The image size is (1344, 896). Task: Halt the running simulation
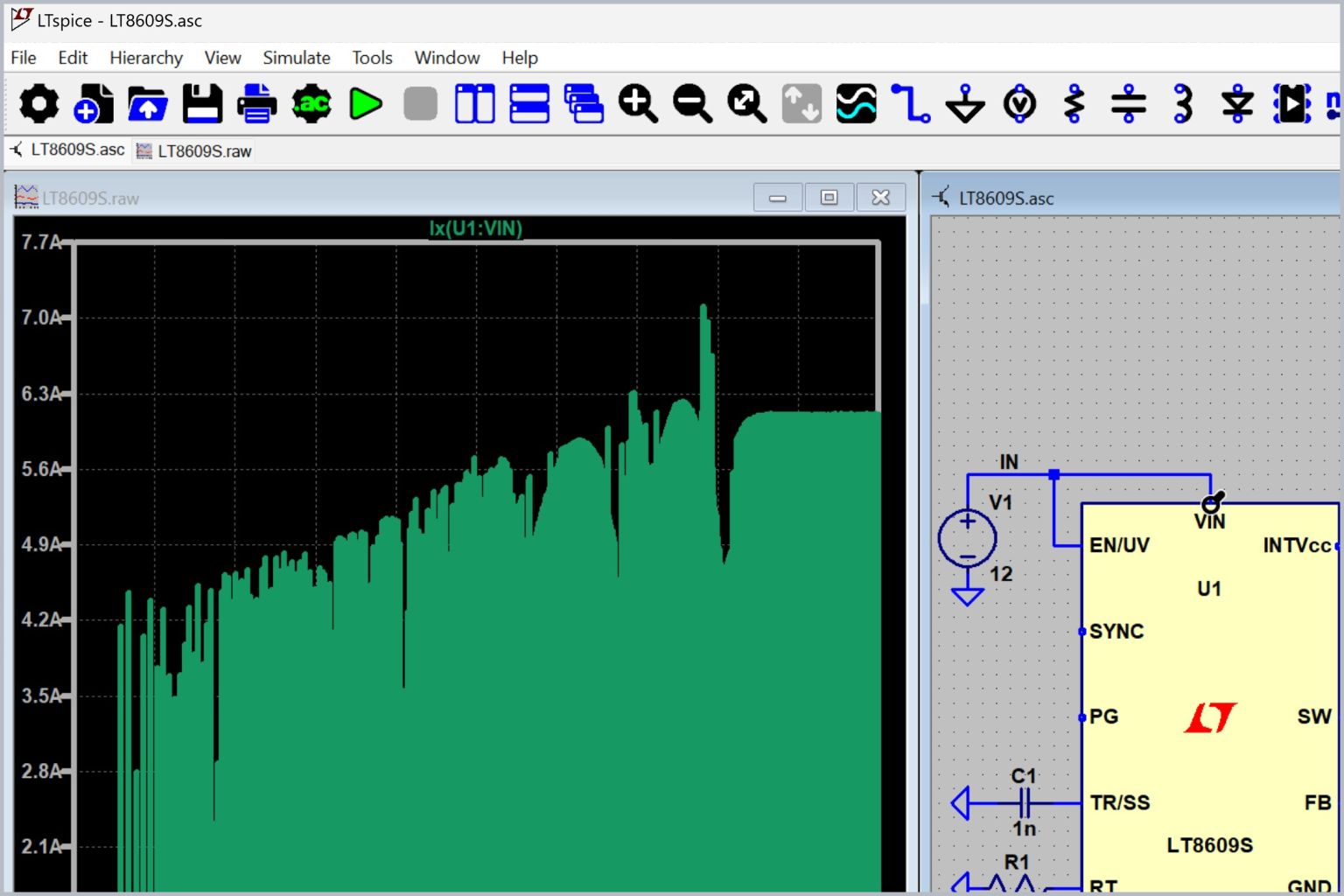419,103
